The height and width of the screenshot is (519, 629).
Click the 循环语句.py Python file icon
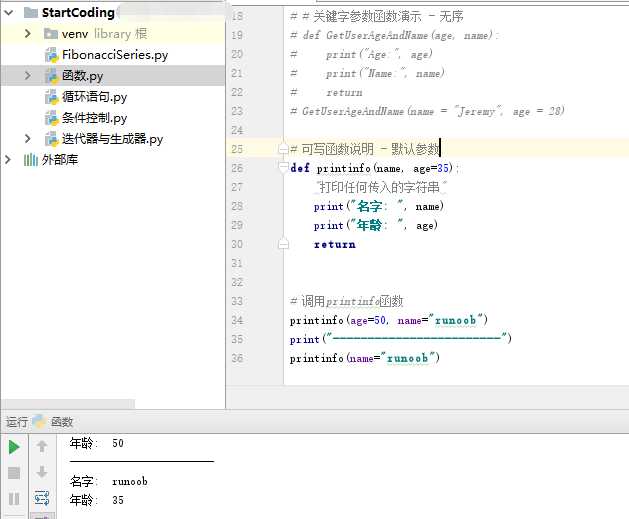[51, 97]
